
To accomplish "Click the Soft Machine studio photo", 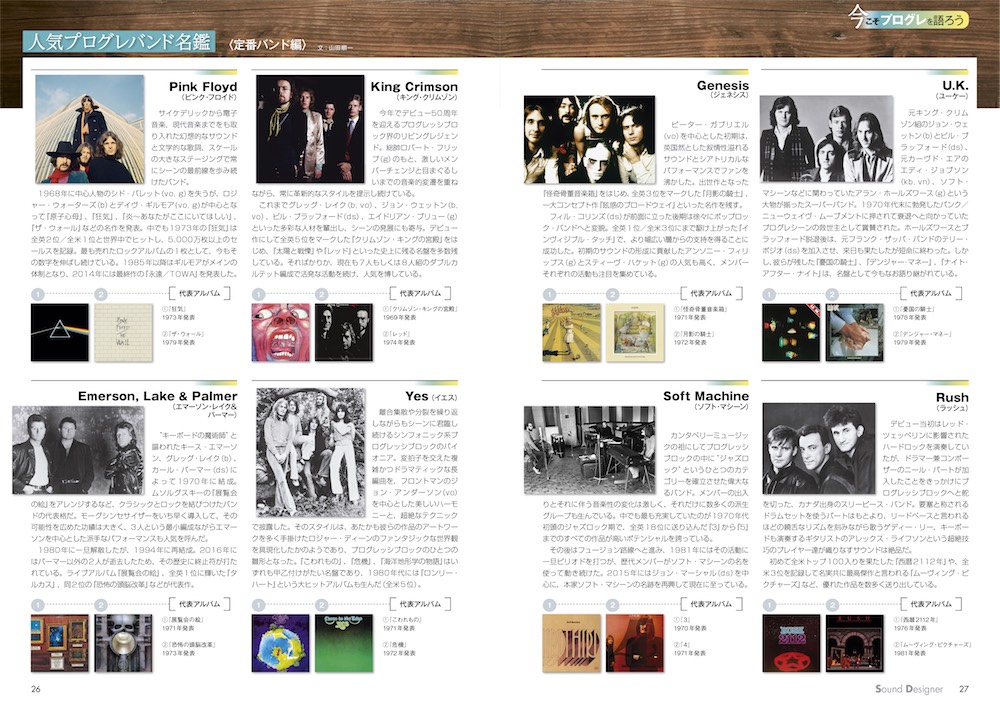I will click(x=589, y=450).
